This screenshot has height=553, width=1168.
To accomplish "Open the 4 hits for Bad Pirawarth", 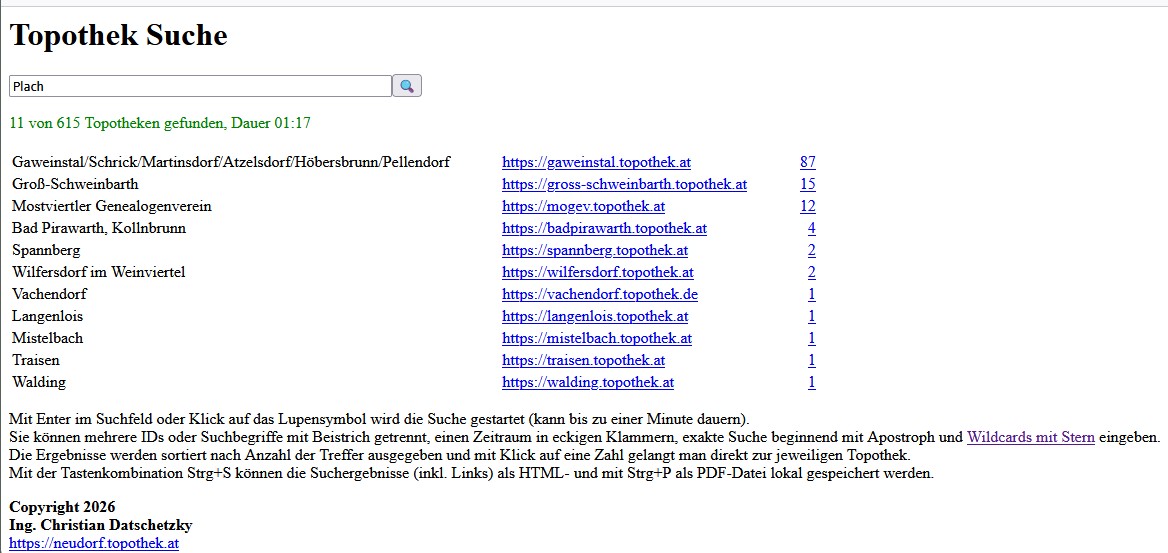I will tap(812, 228).
